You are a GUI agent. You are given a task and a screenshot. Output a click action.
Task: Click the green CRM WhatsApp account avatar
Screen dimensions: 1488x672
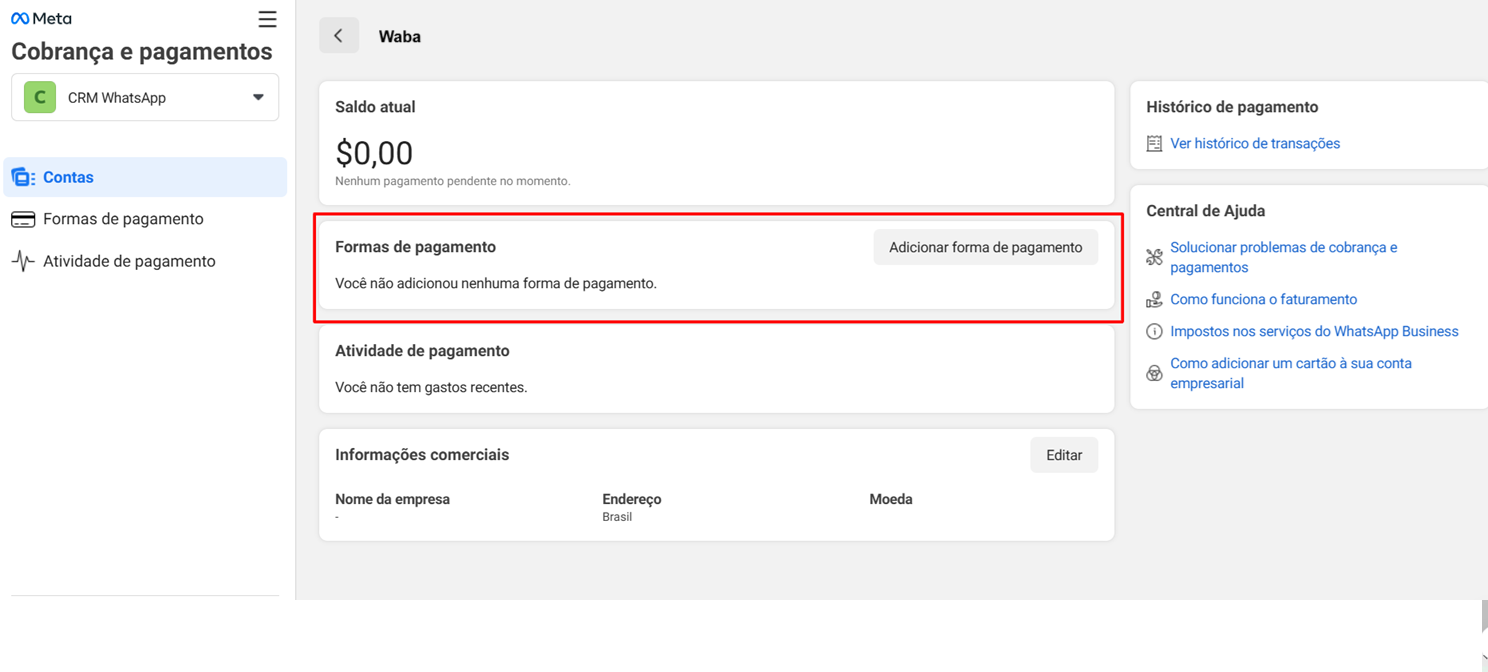(38, 97)
